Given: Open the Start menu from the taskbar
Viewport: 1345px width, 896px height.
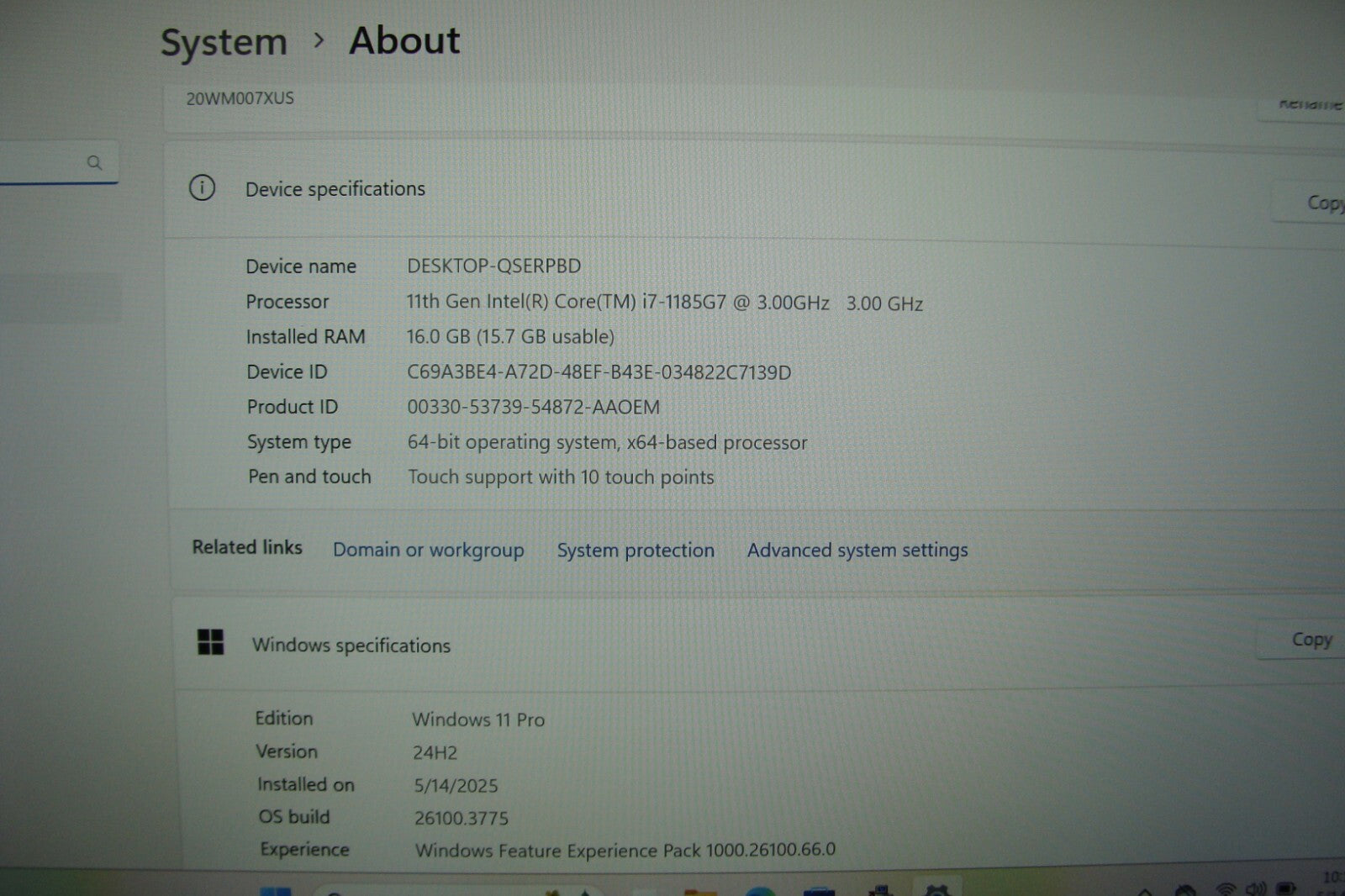Looking at the screenshot, I should 276,891.
